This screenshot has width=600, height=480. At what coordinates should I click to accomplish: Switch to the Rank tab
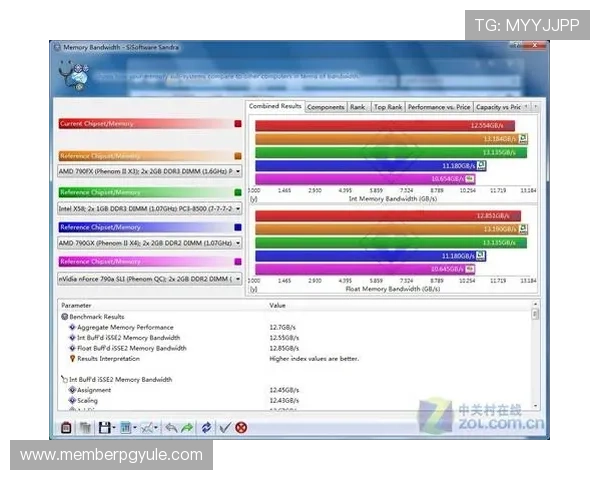357,107
